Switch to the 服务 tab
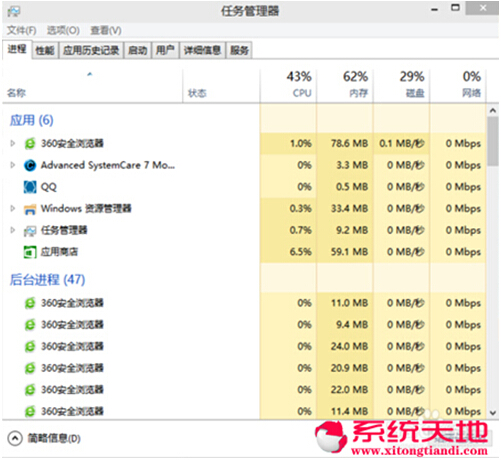Image resolution: width=501 pixels, height=460 pixels. (x=239, y=50)
